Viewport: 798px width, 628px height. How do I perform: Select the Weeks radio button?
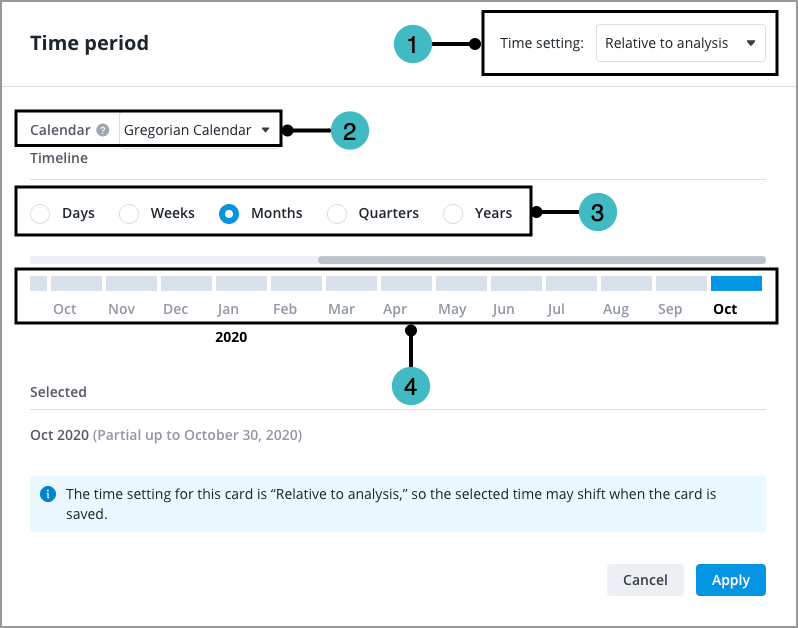tap(129, 214)
